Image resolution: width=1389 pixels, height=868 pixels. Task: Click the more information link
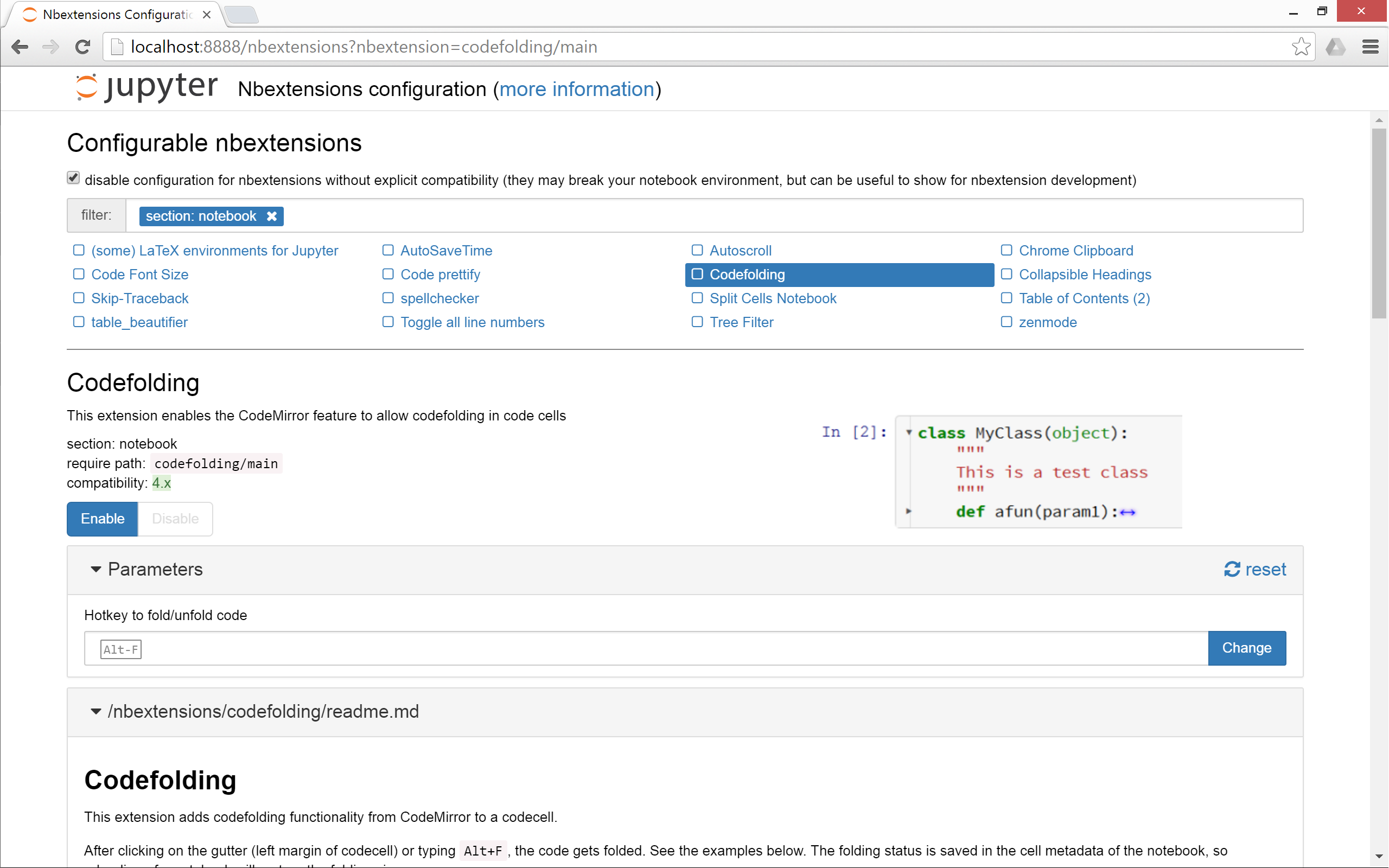[x=576, y=89]
